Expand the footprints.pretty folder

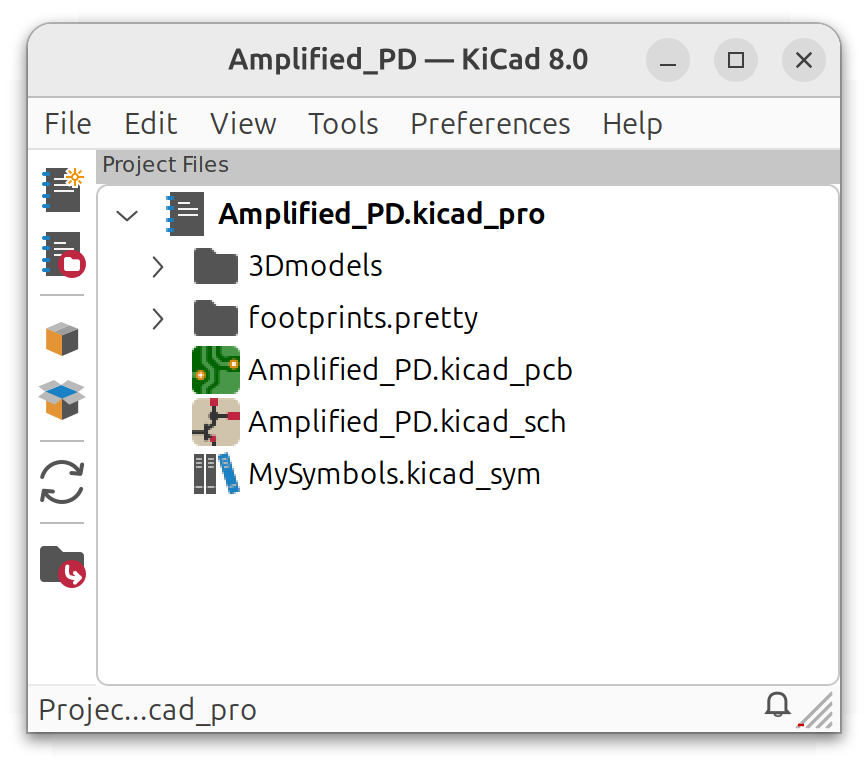(157, 318)
